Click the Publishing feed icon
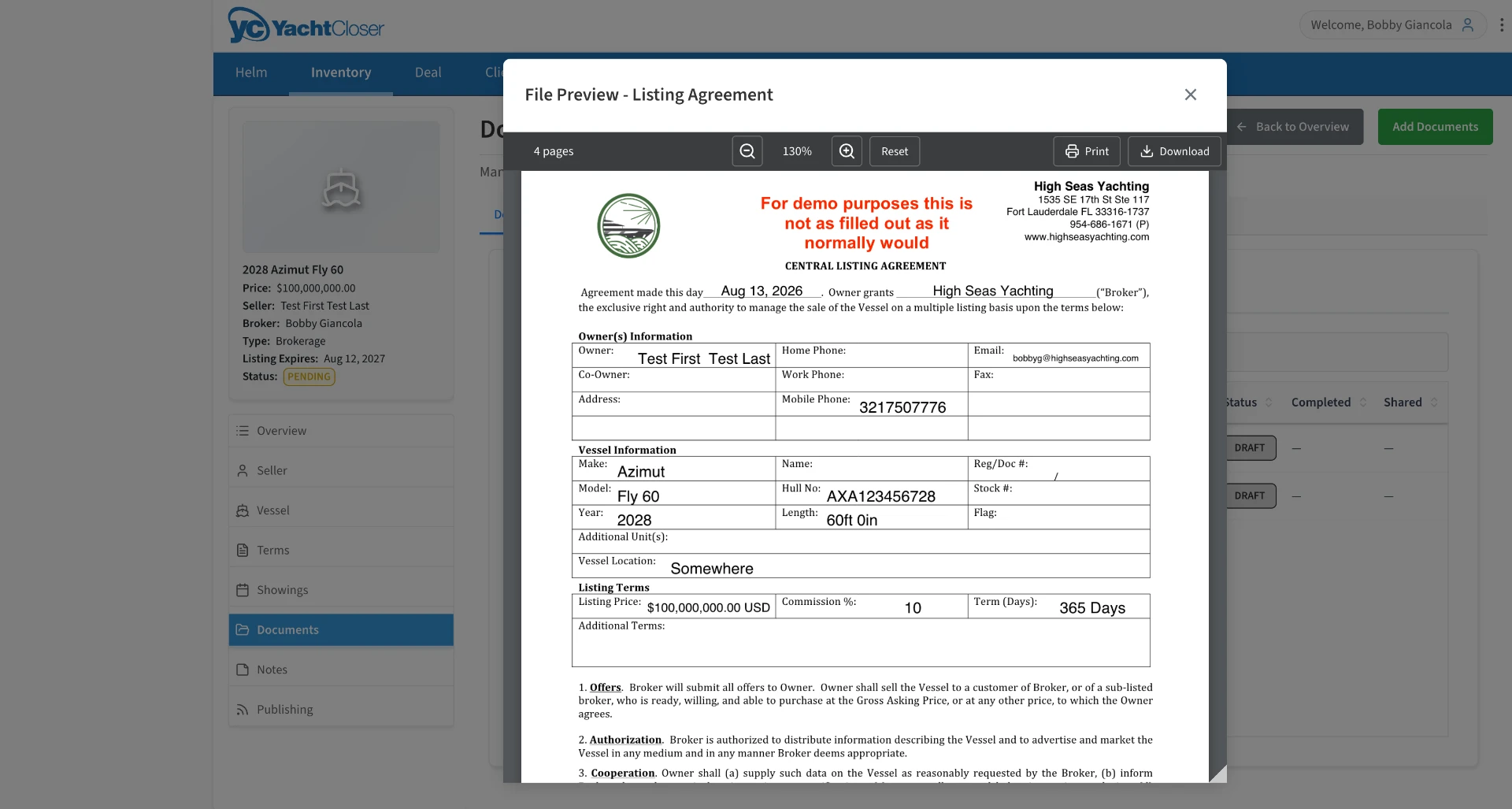 (x=243, y=710)
